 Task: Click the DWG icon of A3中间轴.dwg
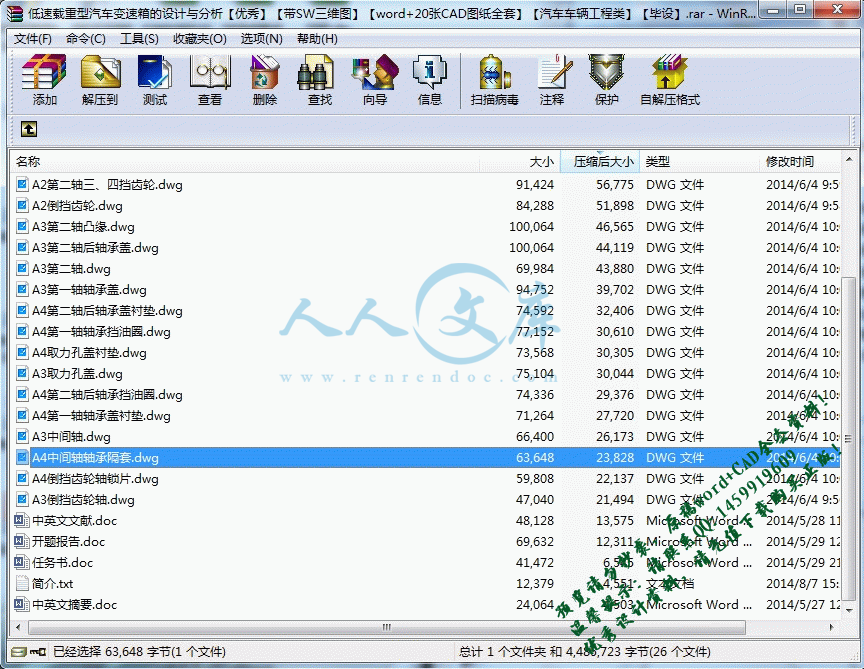tap(22, 436)
